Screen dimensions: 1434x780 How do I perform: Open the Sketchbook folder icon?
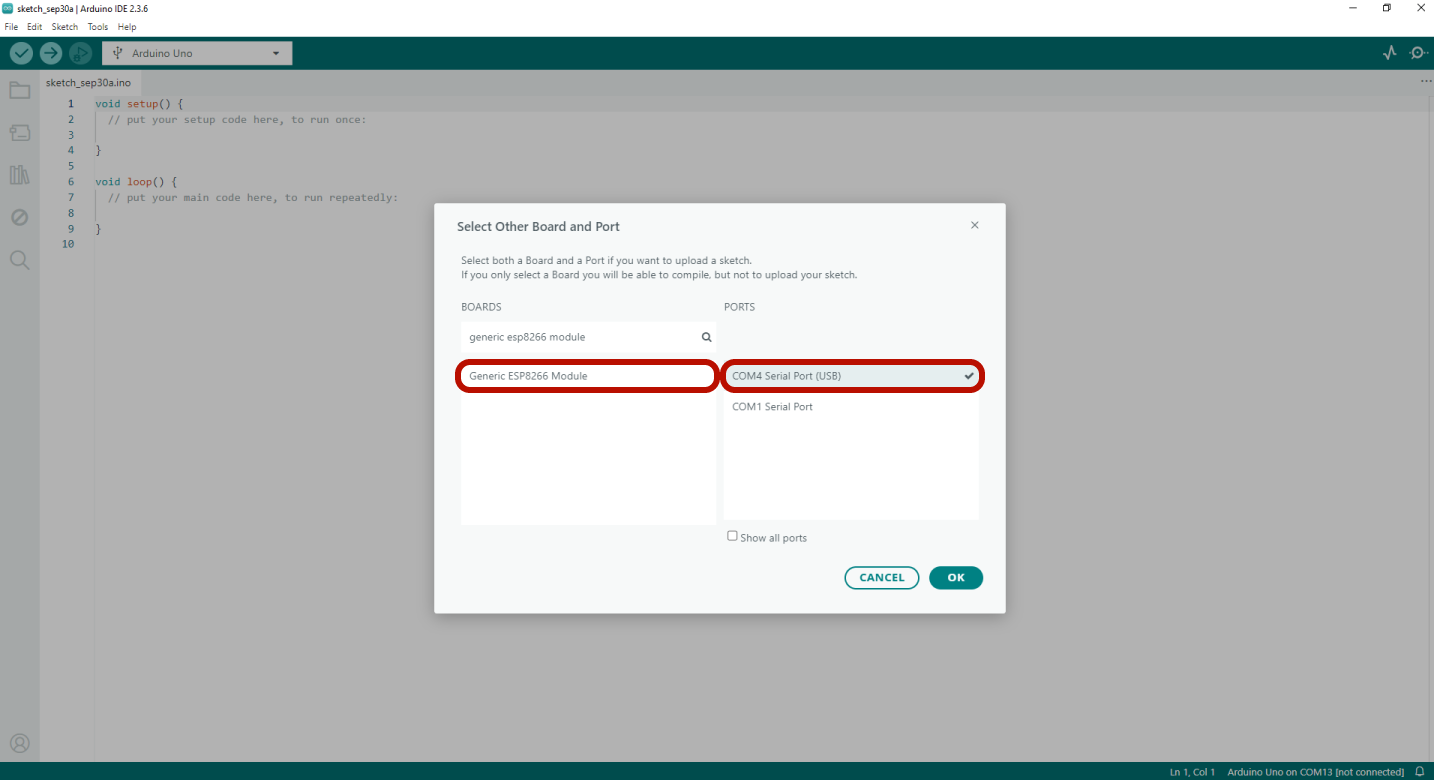click(x=19, y=91)
